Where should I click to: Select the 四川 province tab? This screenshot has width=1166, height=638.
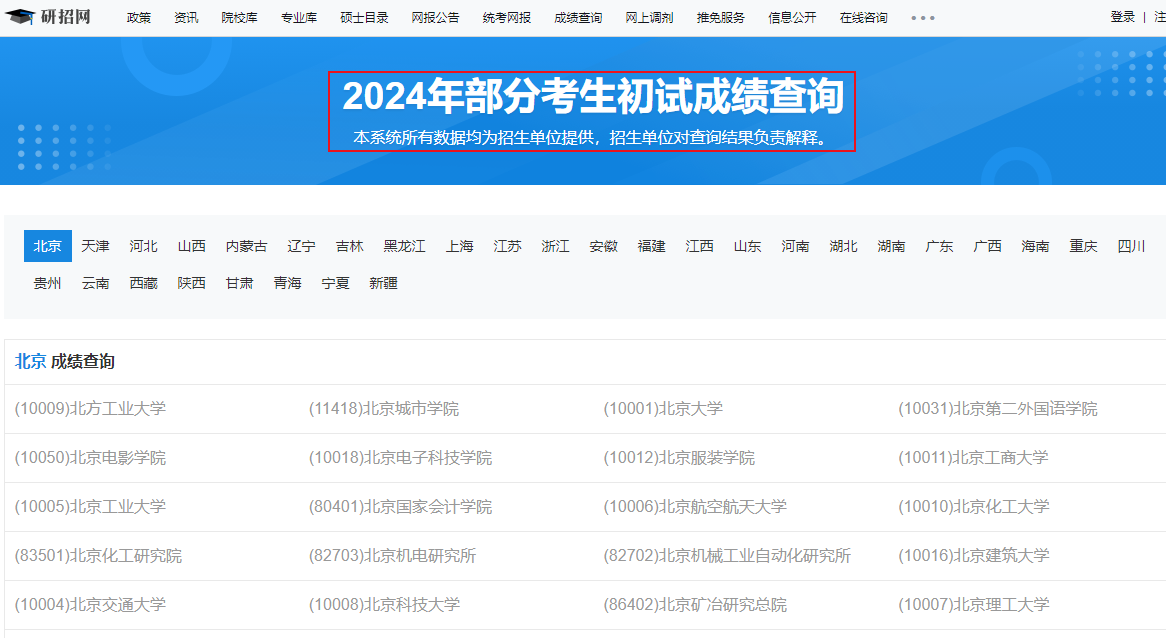(1131, 246)
